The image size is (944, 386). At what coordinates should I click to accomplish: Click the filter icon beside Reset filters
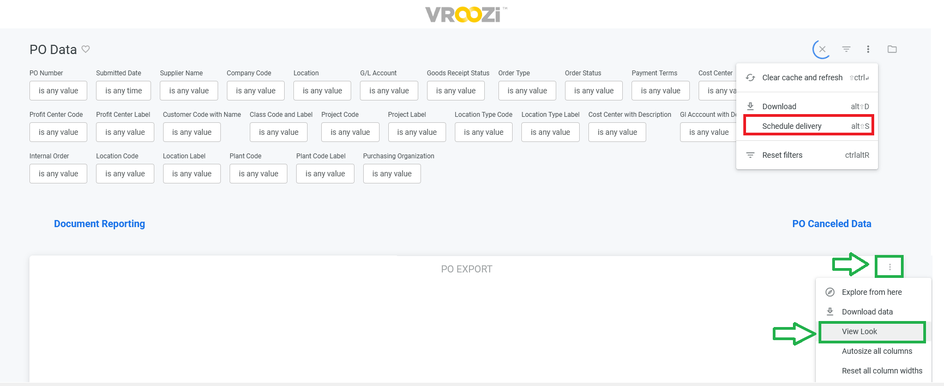click(x=750, y=155)
